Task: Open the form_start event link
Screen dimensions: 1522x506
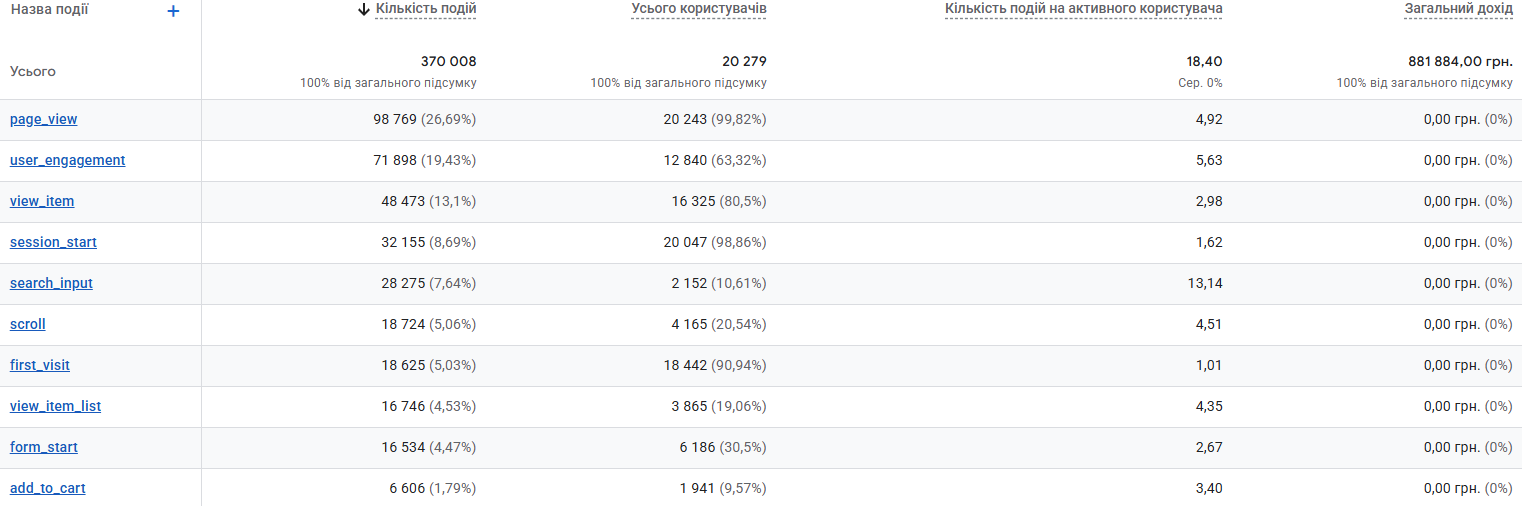Action: pyautogui.click(x=44, y=447)
